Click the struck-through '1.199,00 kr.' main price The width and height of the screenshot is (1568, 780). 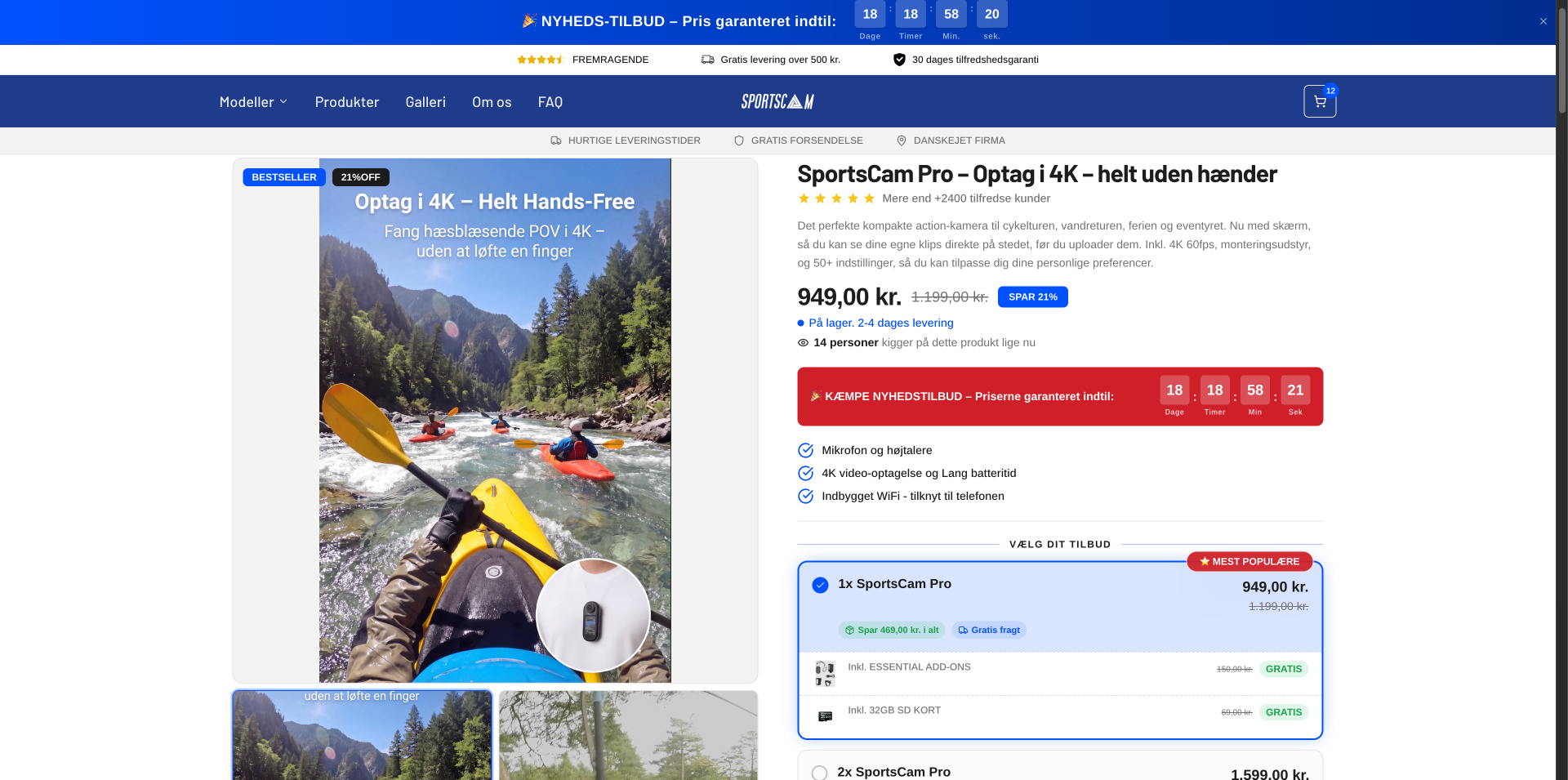950,297
